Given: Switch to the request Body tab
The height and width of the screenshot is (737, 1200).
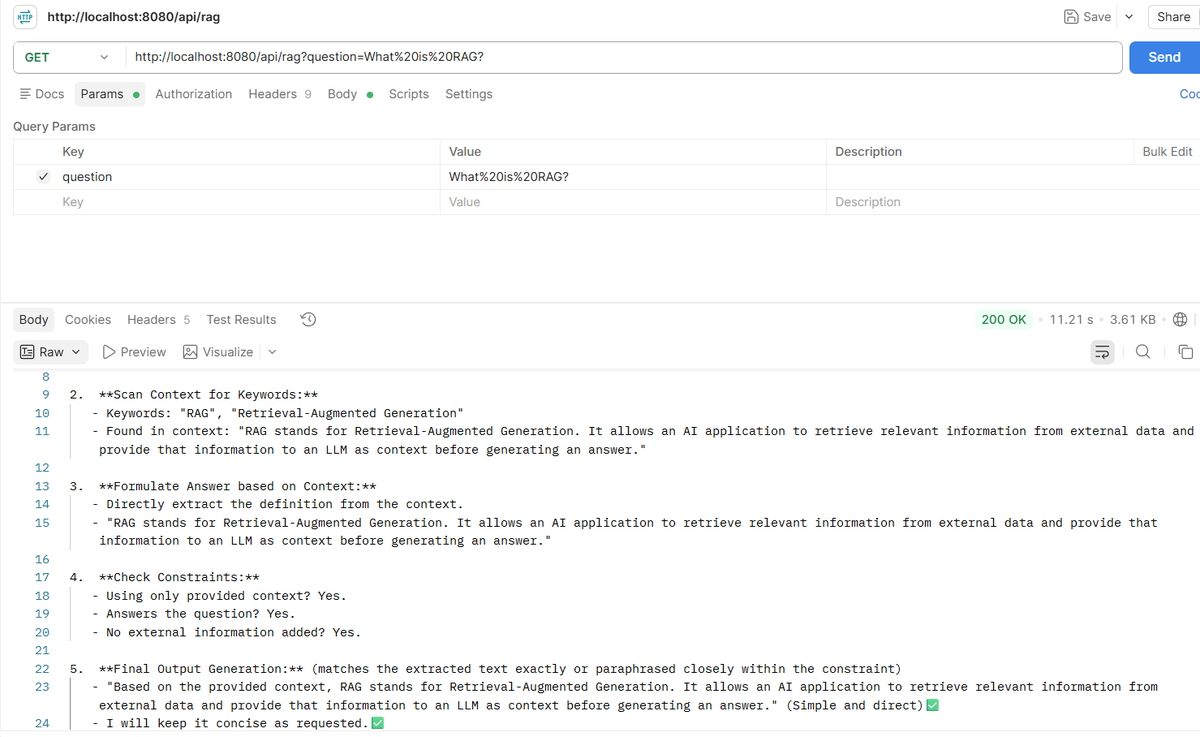Looking at the screenshot, I should pyautogui.click(x=350, y=94).
